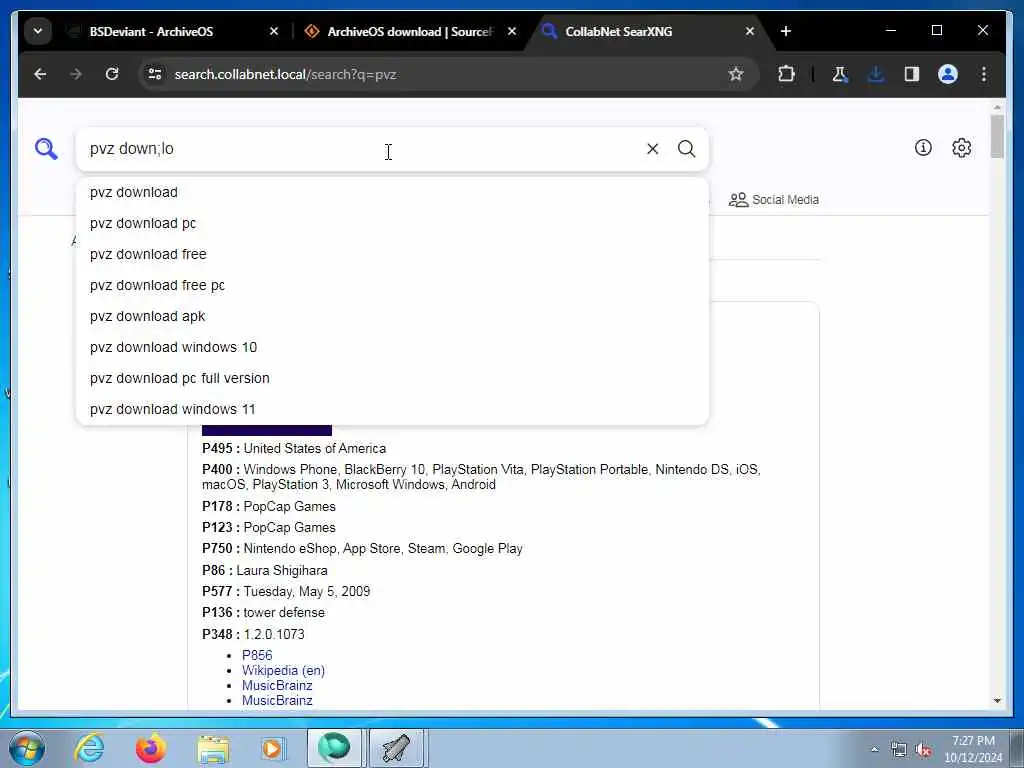Bookmark this page with star icon

coord(736,74)
